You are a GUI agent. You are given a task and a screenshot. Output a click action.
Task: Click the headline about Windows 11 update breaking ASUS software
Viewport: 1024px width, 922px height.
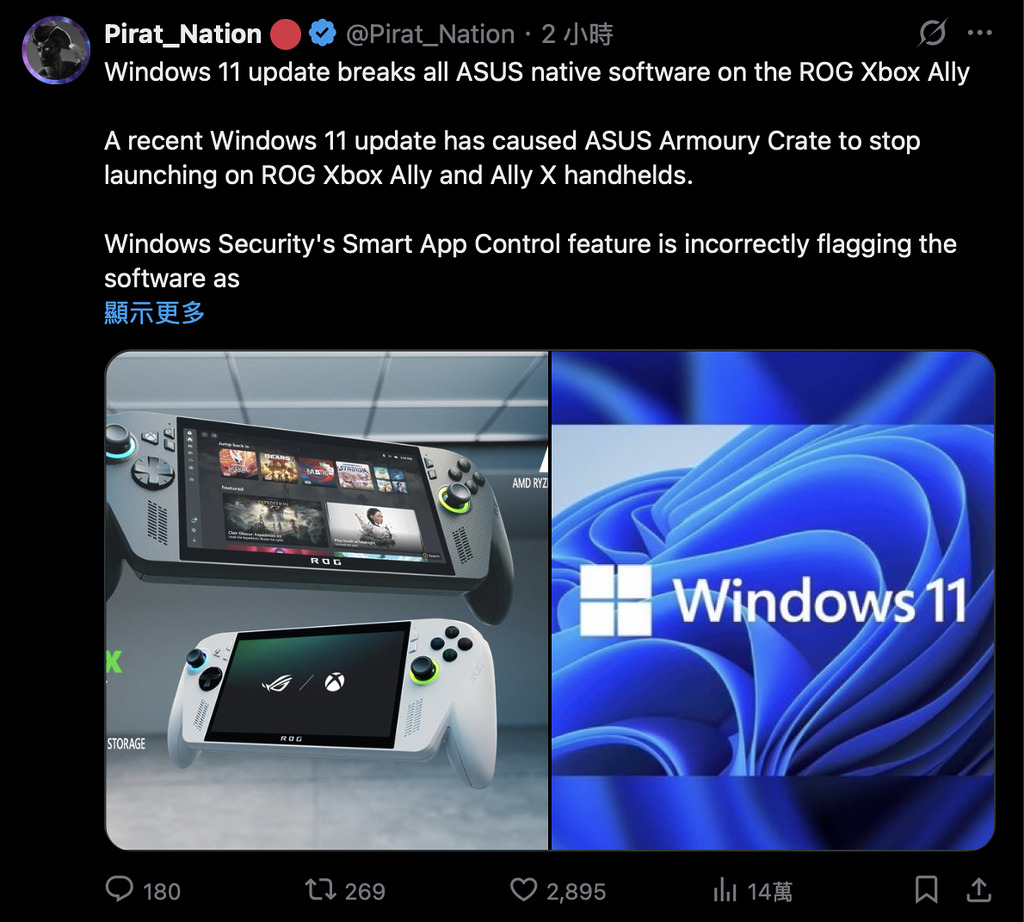(x=537, y=72)
